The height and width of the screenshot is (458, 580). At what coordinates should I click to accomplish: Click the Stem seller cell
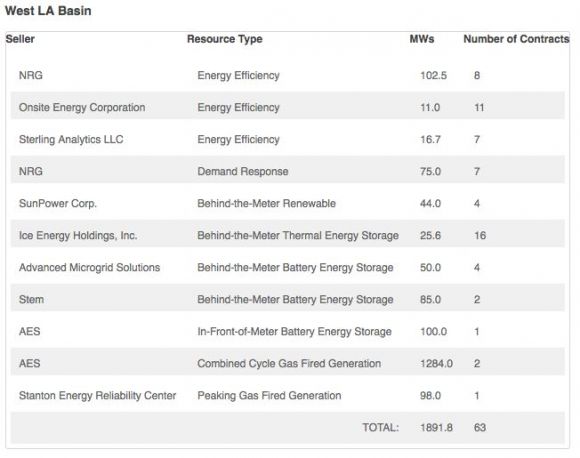coord(31,299)
